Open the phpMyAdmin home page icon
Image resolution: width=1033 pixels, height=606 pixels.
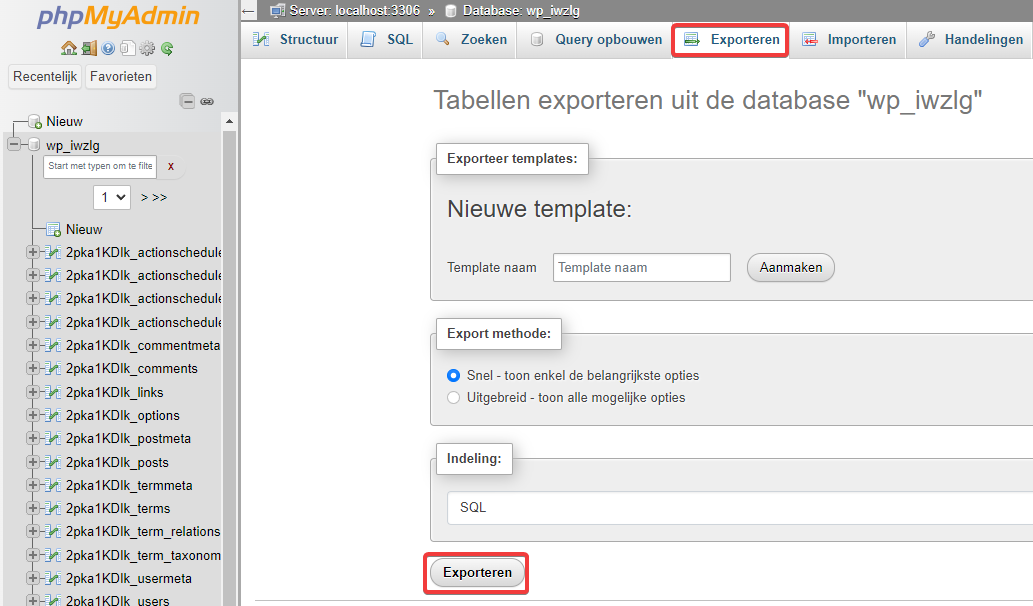click(x=68, y=49)
